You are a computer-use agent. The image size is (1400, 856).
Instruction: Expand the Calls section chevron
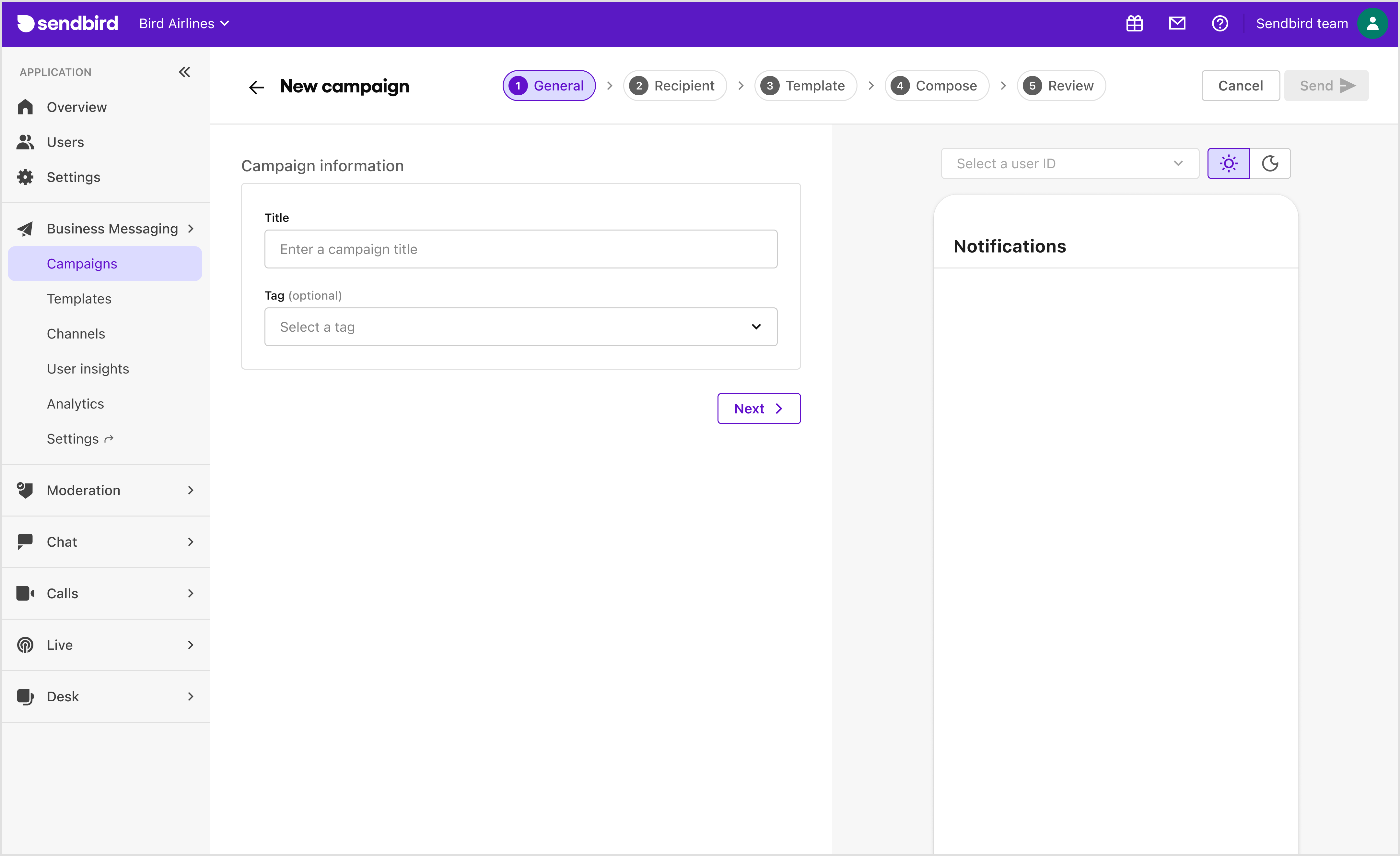tap(191, 593)
